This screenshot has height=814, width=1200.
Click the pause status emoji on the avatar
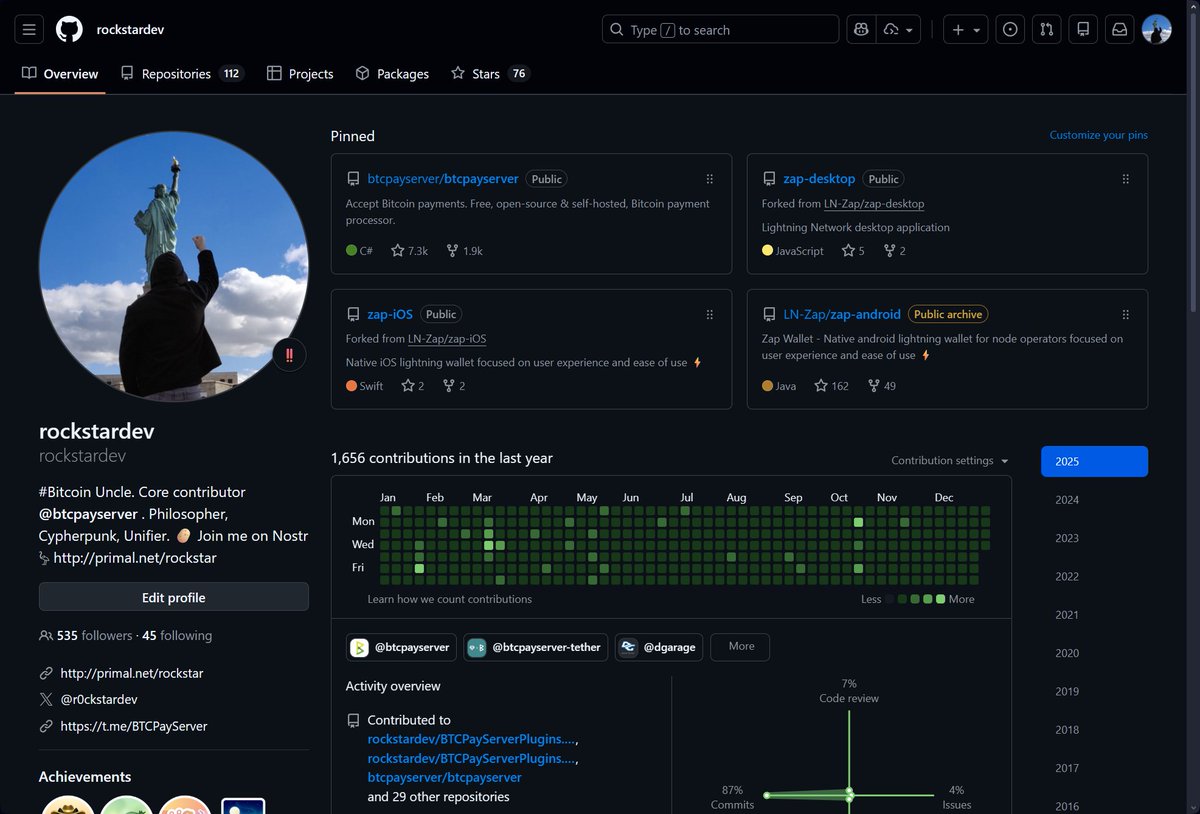point(289,355)
